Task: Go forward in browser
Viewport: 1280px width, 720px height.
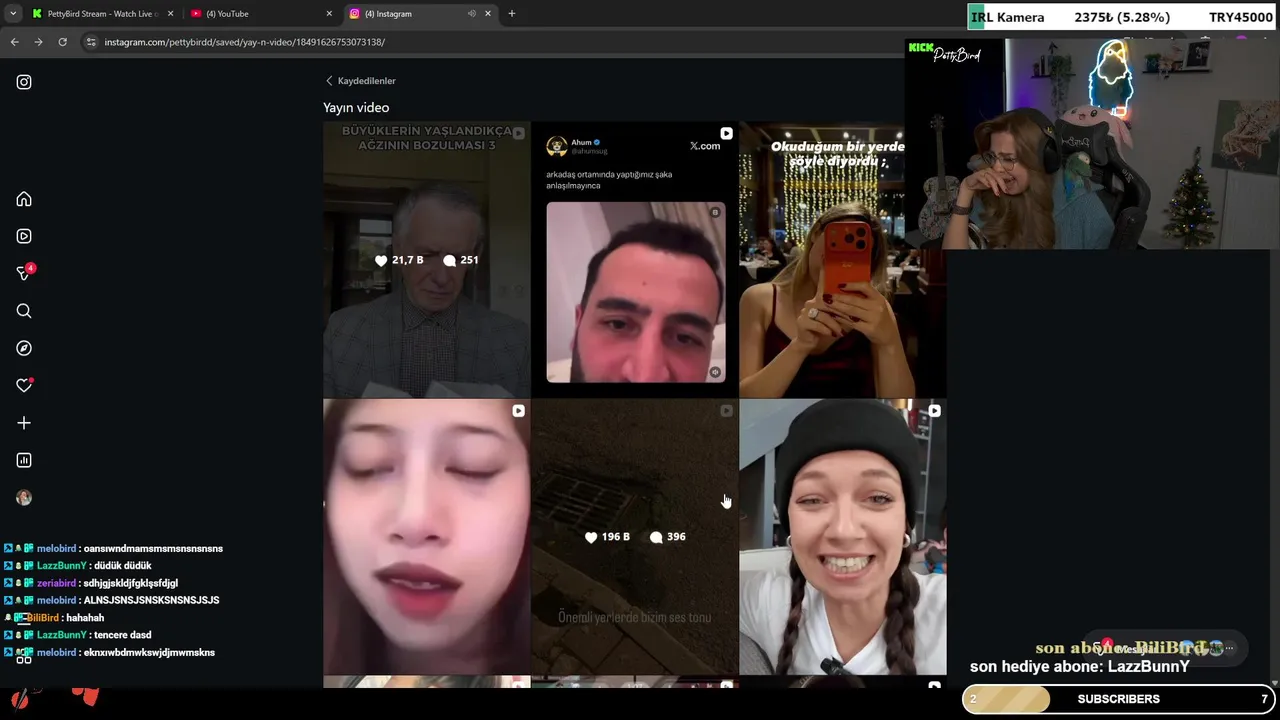Action: coord(38,42)
